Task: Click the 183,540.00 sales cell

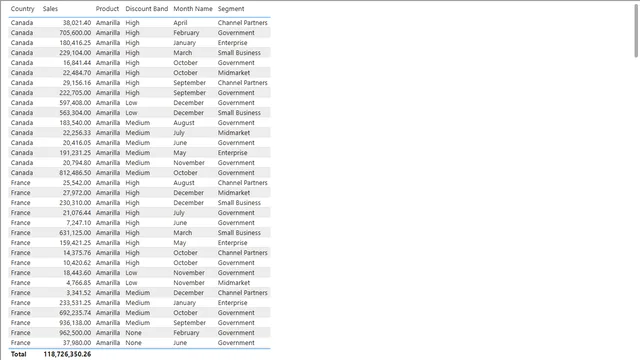Action: point(75,123)
